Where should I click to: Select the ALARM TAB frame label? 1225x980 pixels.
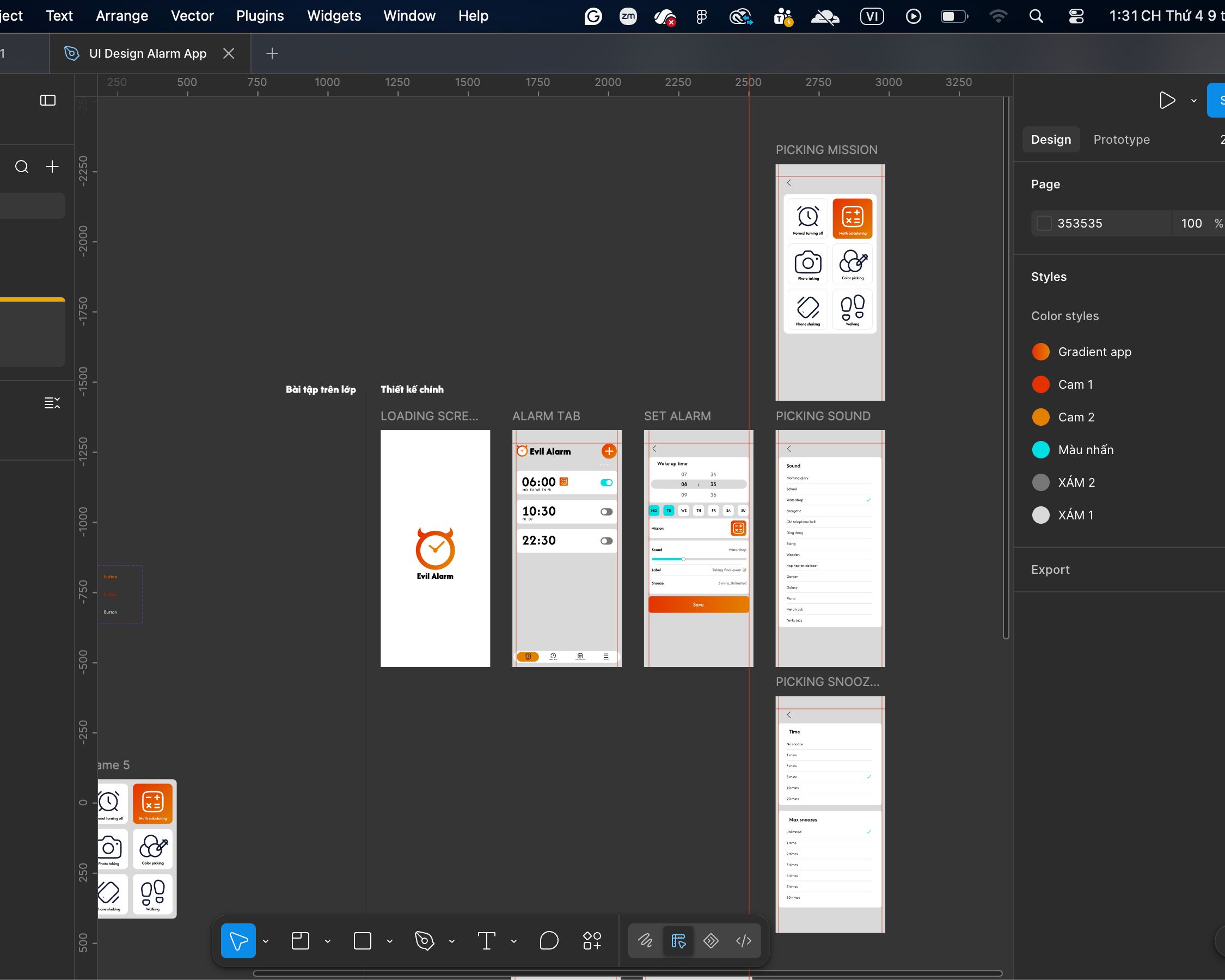[x=546, y=416]
